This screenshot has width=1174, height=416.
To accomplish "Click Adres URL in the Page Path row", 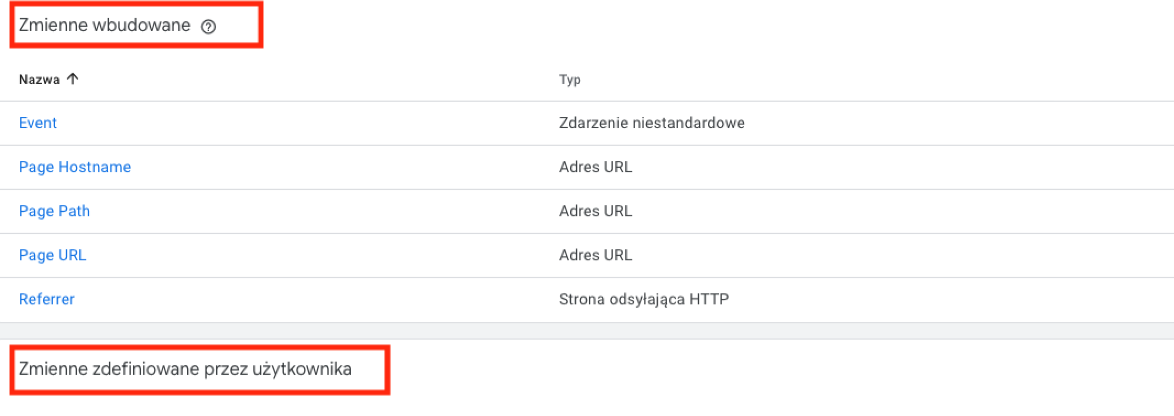I will (x=595, y=212).
